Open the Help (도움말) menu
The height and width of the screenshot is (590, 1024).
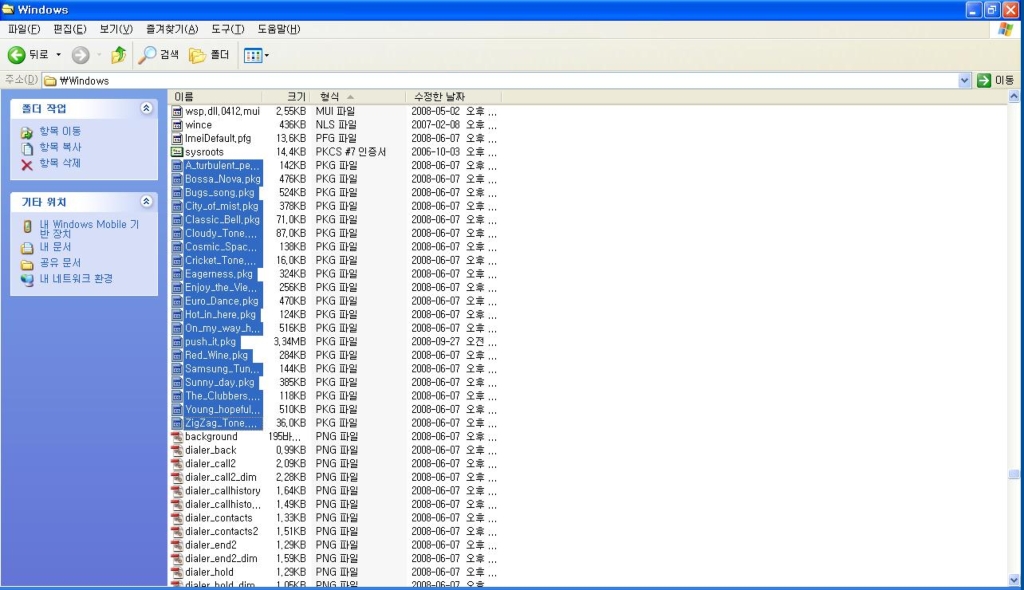point(278,29)
